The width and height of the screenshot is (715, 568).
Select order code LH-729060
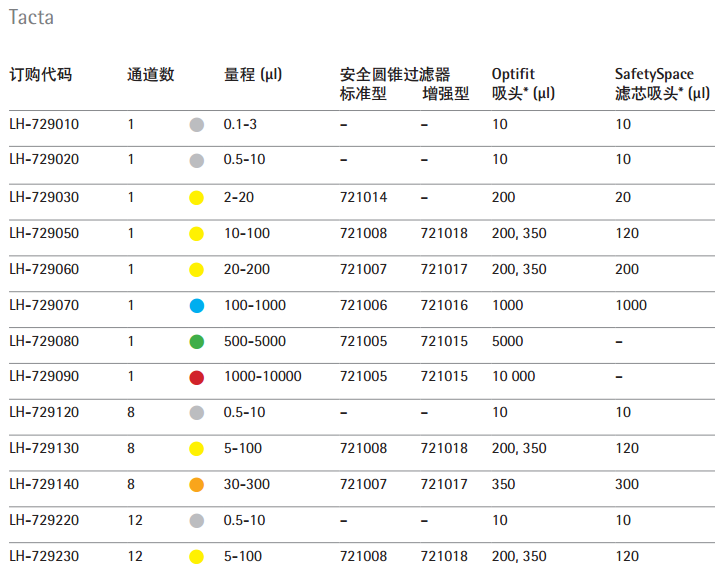tap(44, 269)
